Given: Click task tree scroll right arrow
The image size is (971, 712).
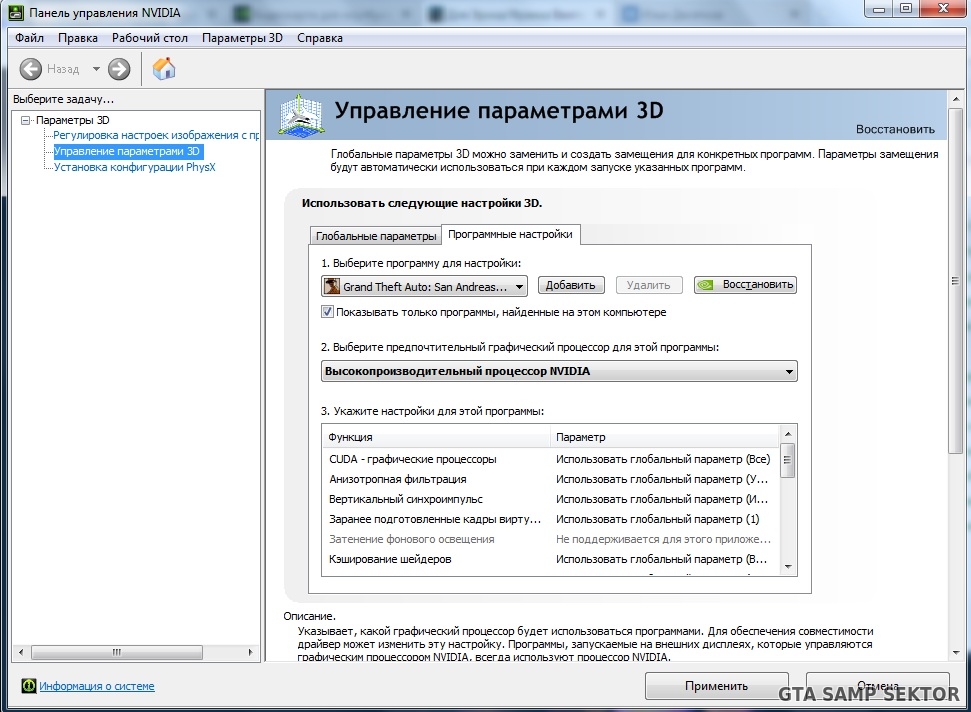Looking at the screenshot, I should tap(250, 652).
